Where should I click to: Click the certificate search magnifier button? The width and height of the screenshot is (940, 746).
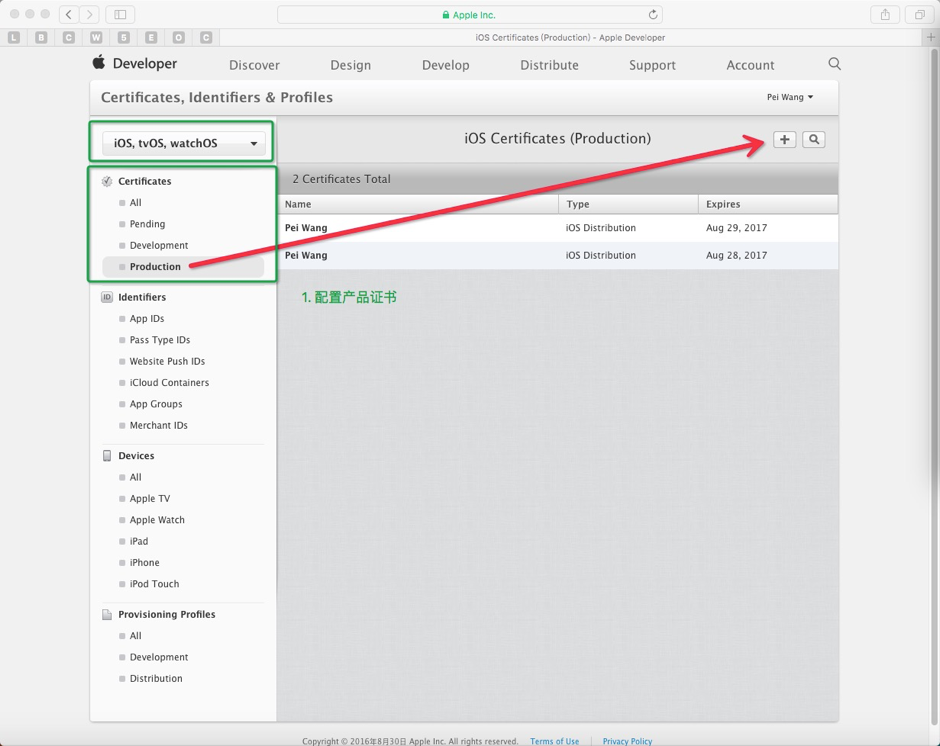(x=814, y=140)
